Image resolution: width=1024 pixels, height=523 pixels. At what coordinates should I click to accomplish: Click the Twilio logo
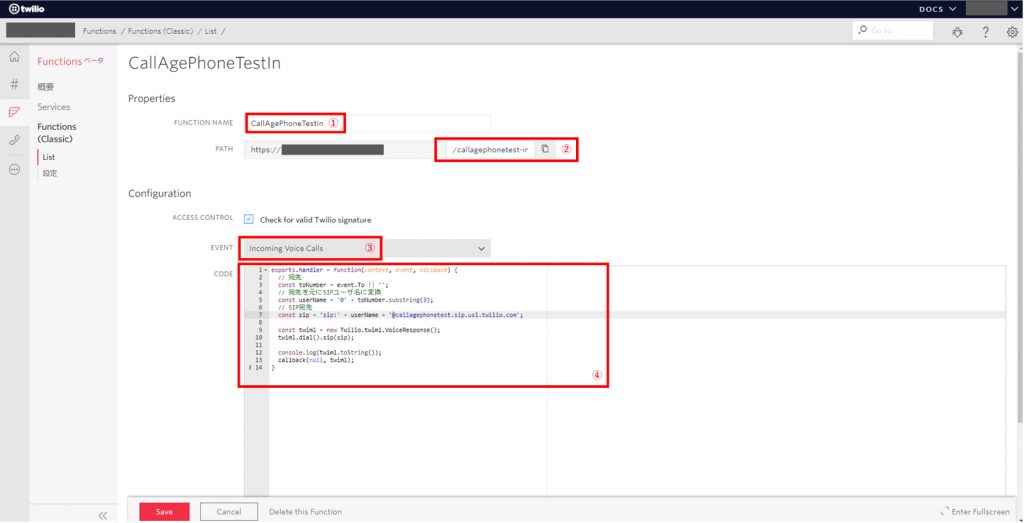(27, 8)
